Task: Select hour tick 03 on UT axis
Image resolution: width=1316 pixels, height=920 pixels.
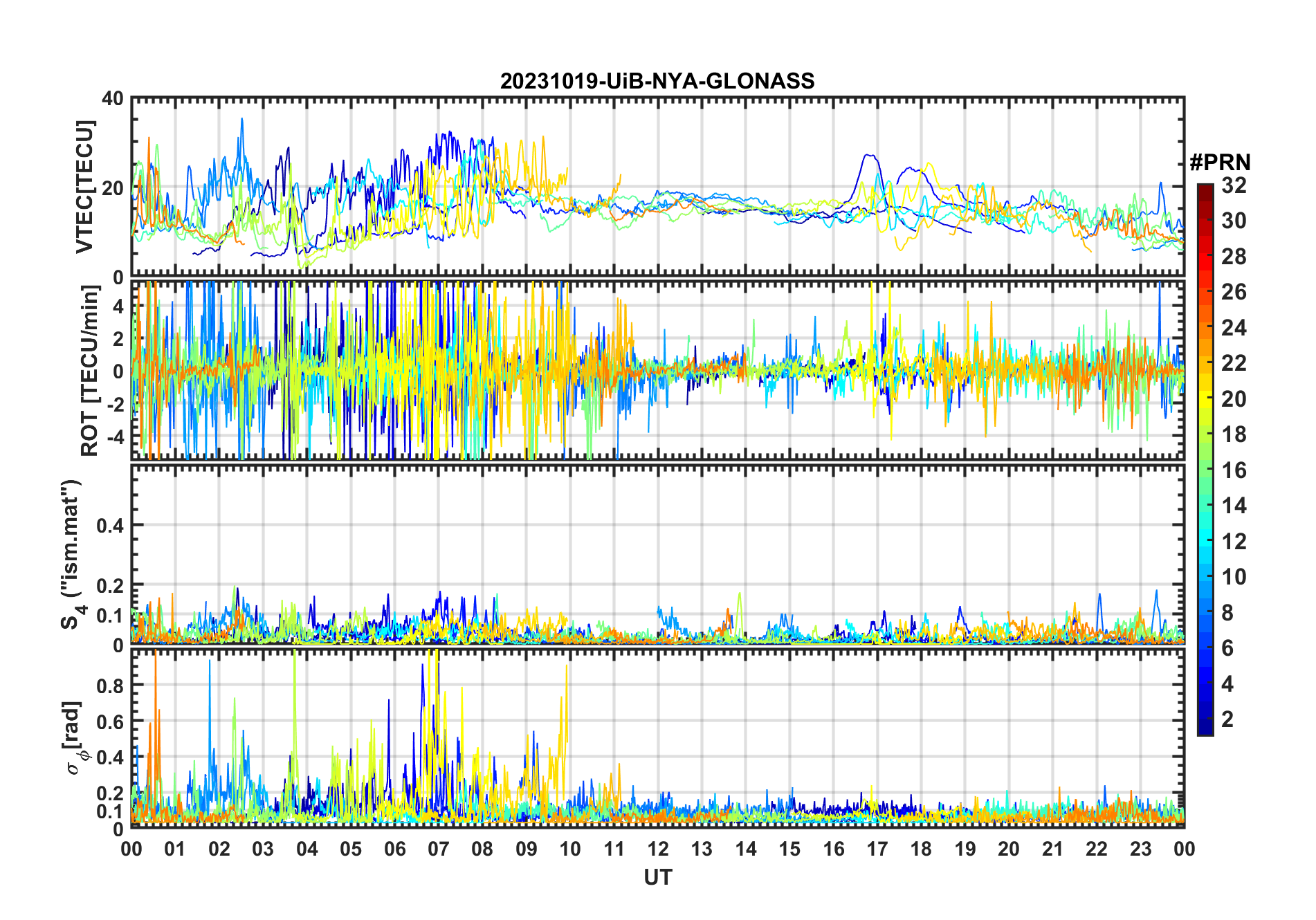Action: pos(263,849)
